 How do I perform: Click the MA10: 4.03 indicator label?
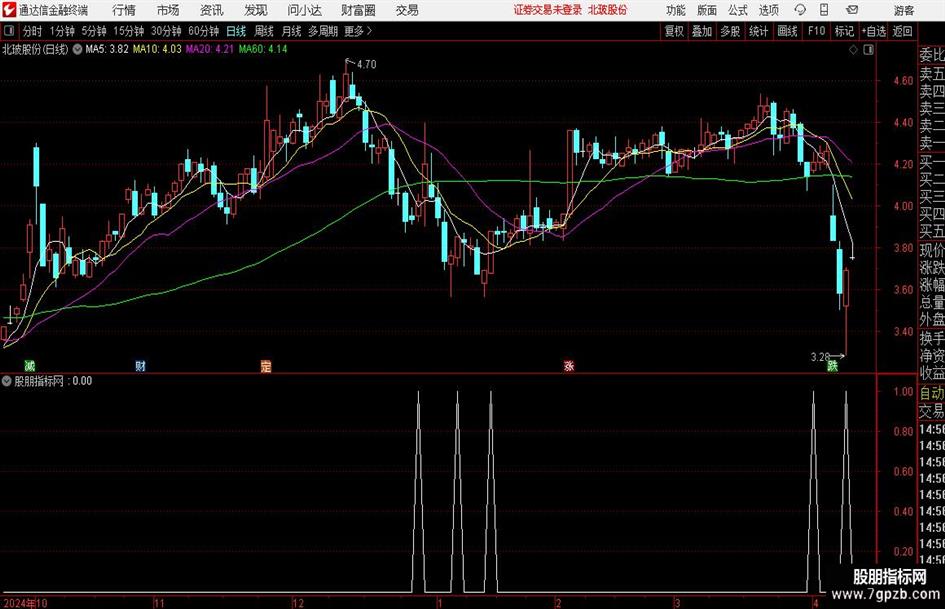coord(157,49)
